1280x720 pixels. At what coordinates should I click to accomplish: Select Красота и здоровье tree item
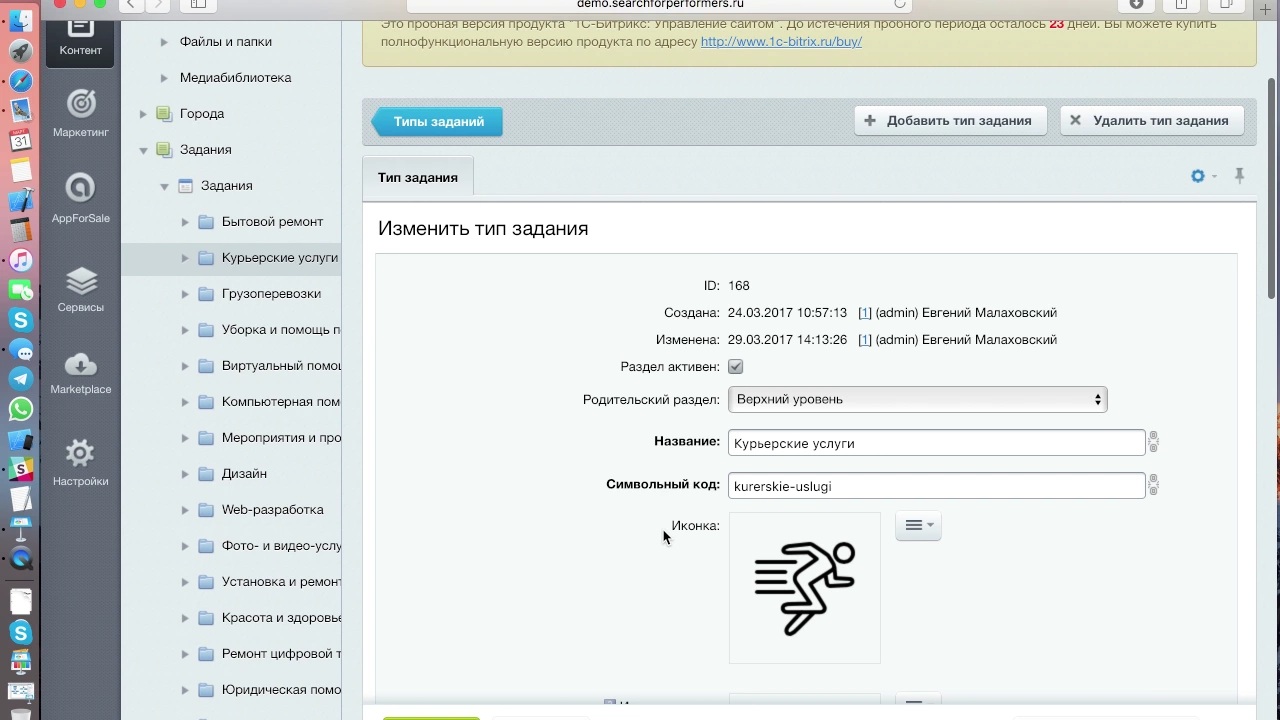(x=281, y=618)
